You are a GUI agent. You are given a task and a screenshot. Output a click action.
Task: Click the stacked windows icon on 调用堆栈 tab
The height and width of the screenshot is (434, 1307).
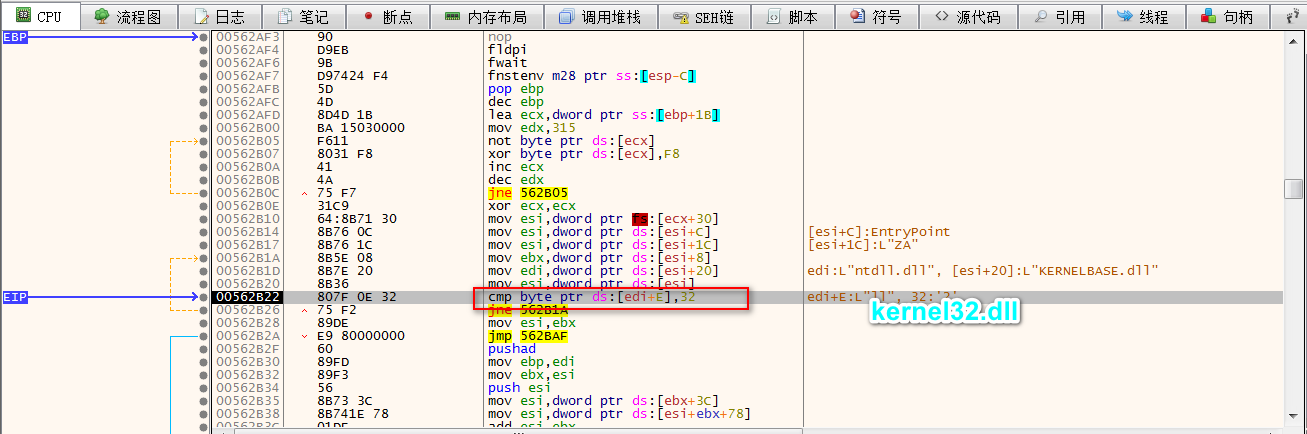(x=567, y=16)
